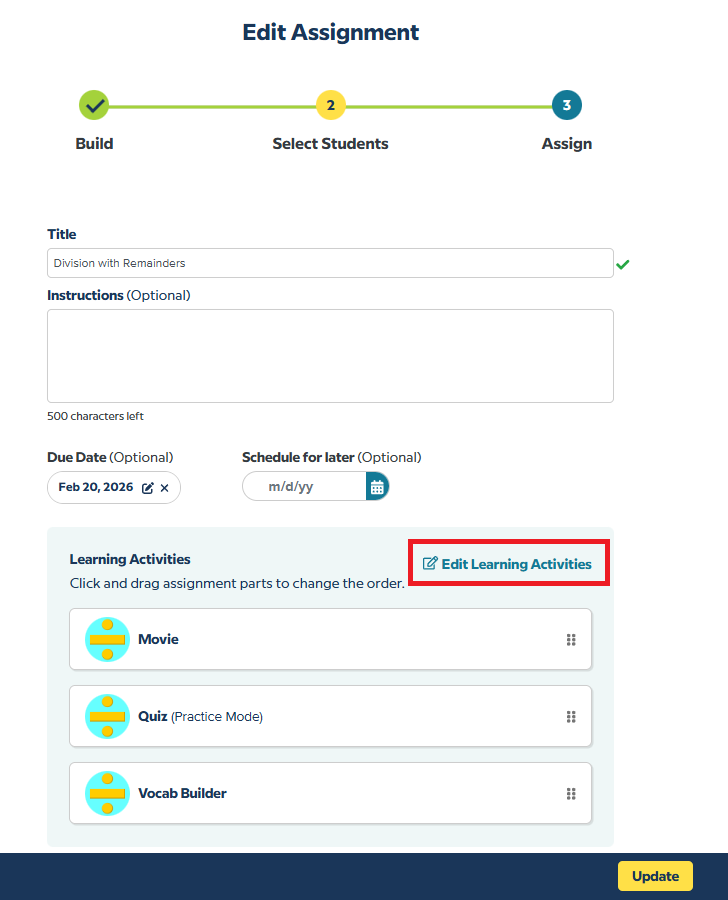Image resolution: width=728 pixels, height=900 pixels.
Task: Go to step 2 Select Students circle
Action: pyautogui.click(x=330, y=104)
